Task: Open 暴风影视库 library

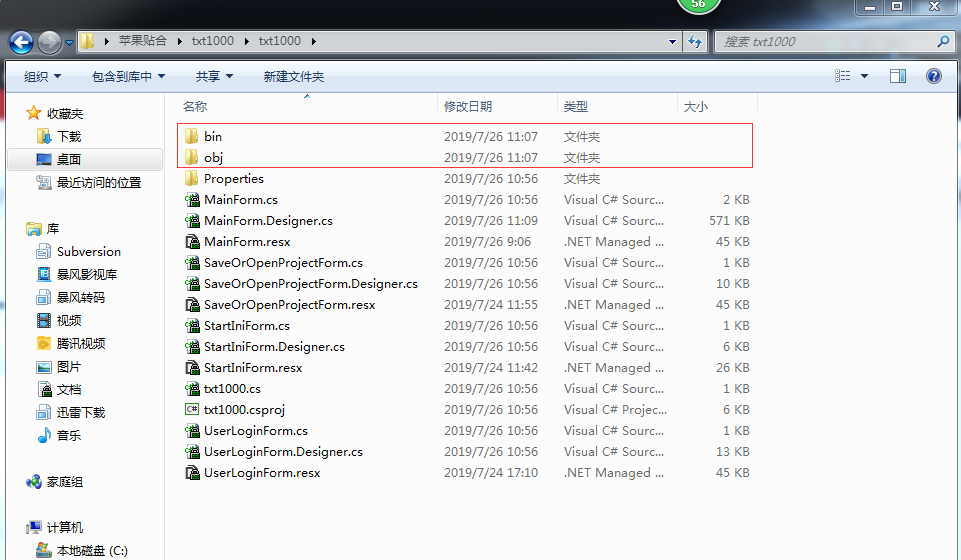Action: pos(86,274)
